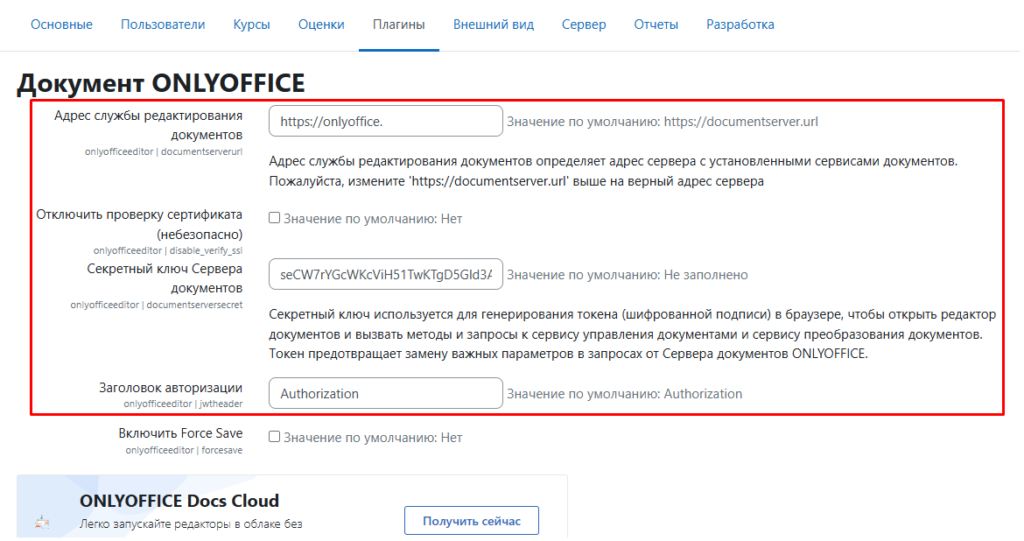Go to the Разработка tab
The height and width of the screenshot is (541, 1024).
740,25
